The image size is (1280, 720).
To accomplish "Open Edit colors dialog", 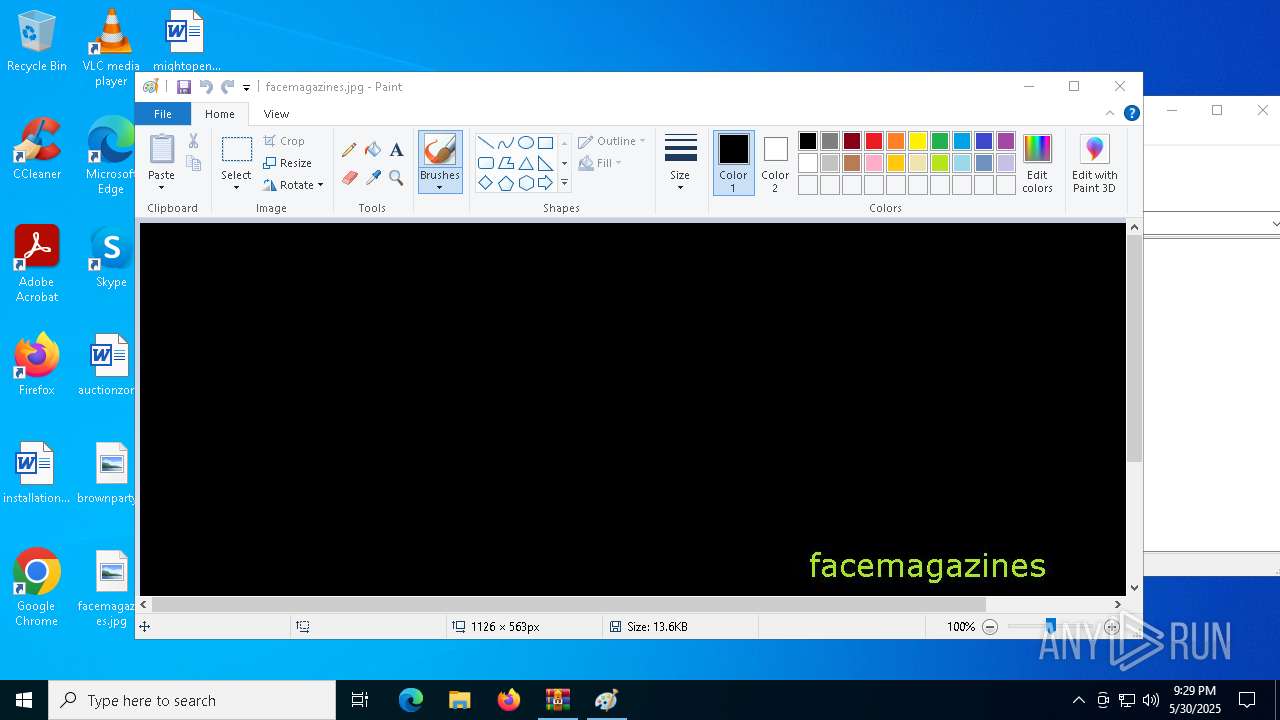I will (x=1037, y=163).
